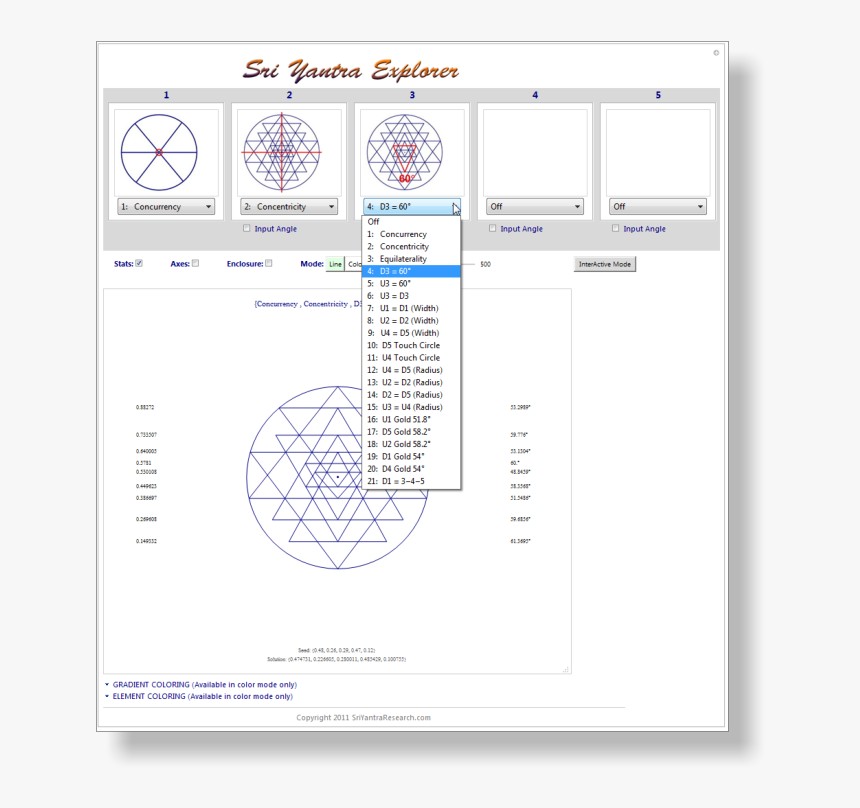Click the InterActive Mode button
The height and width of the screenshot is (808, 860).
click(604, 264)
